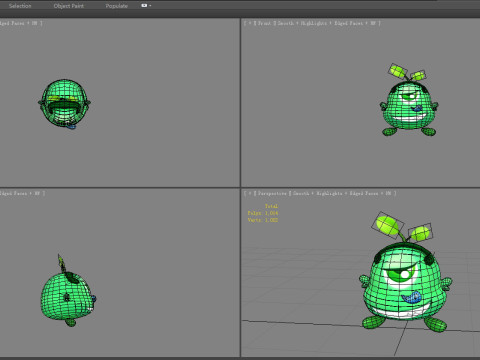Click the Polys count statistic text
The image size is (480, 360).
[263, 213]
